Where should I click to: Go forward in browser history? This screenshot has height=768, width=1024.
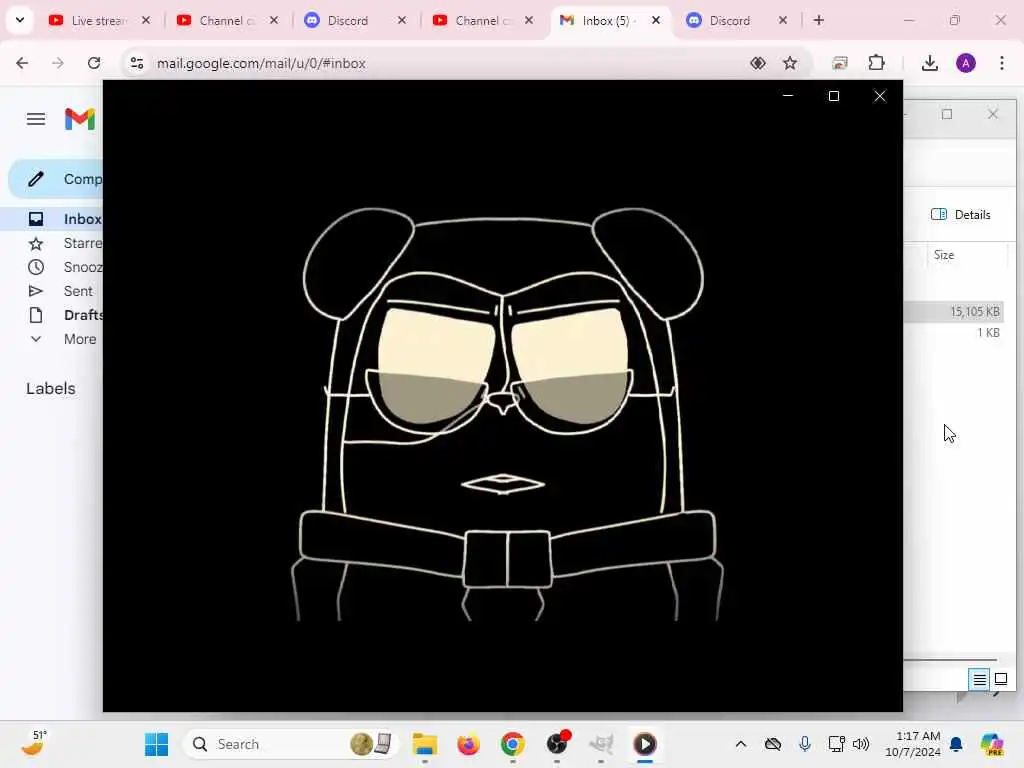click(x=58, y=63)
